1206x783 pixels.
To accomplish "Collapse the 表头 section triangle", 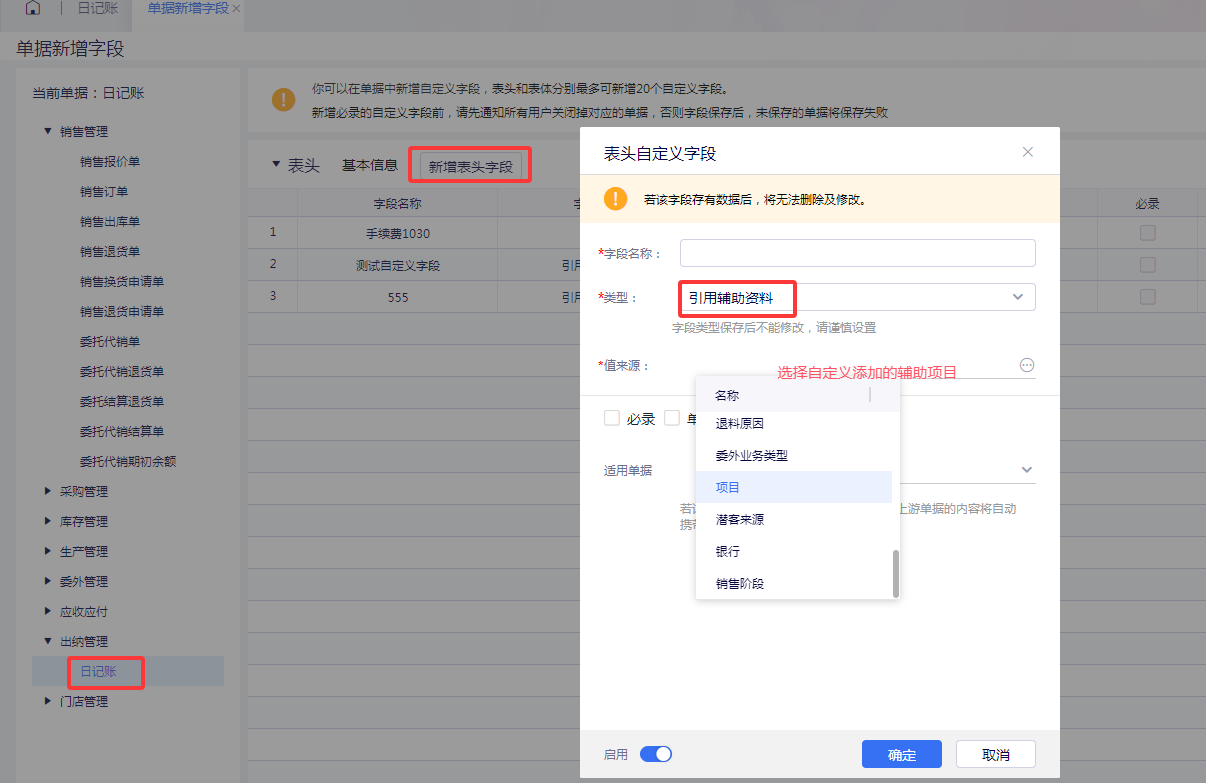I will click(x=276, y=165).
